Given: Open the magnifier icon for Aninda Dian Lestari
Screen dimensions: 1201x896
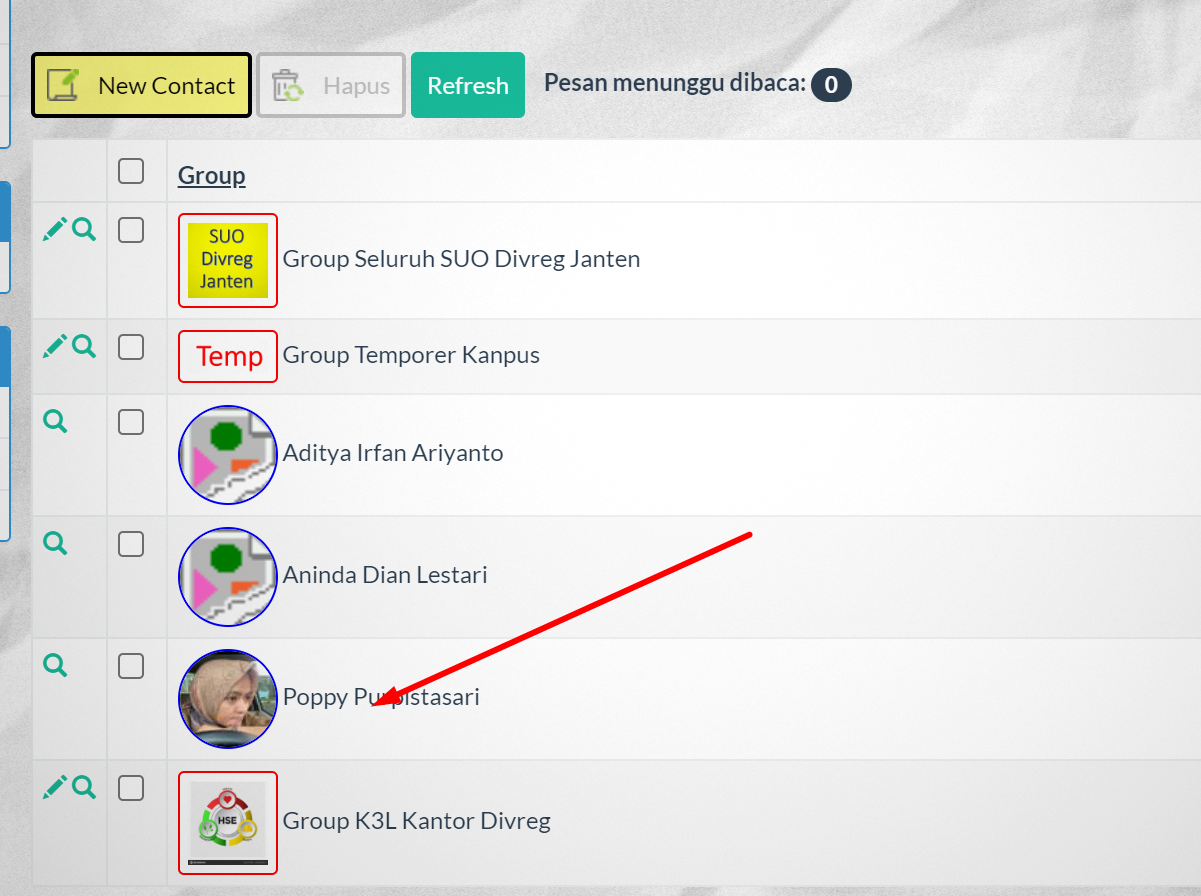Looking at the screenshot, I should 56,543.
